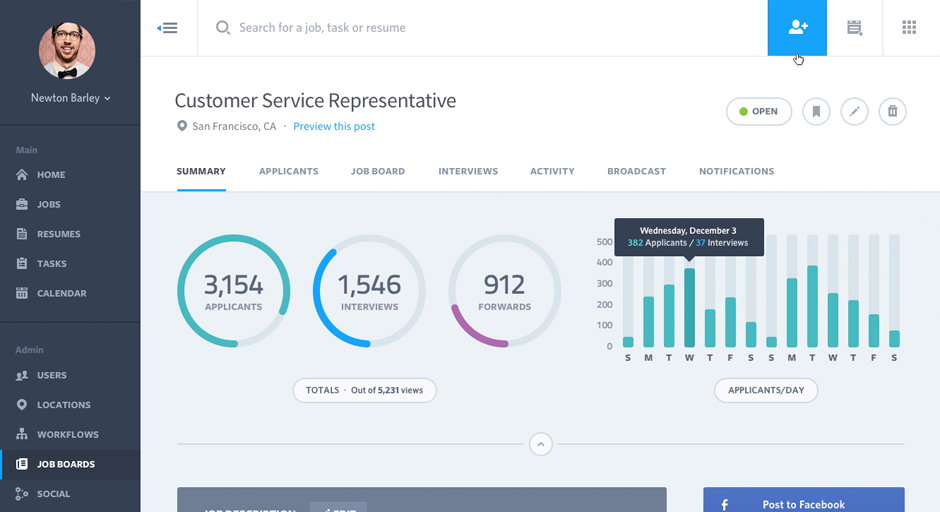Open the Totals views selector pill

tap(364, 390)
